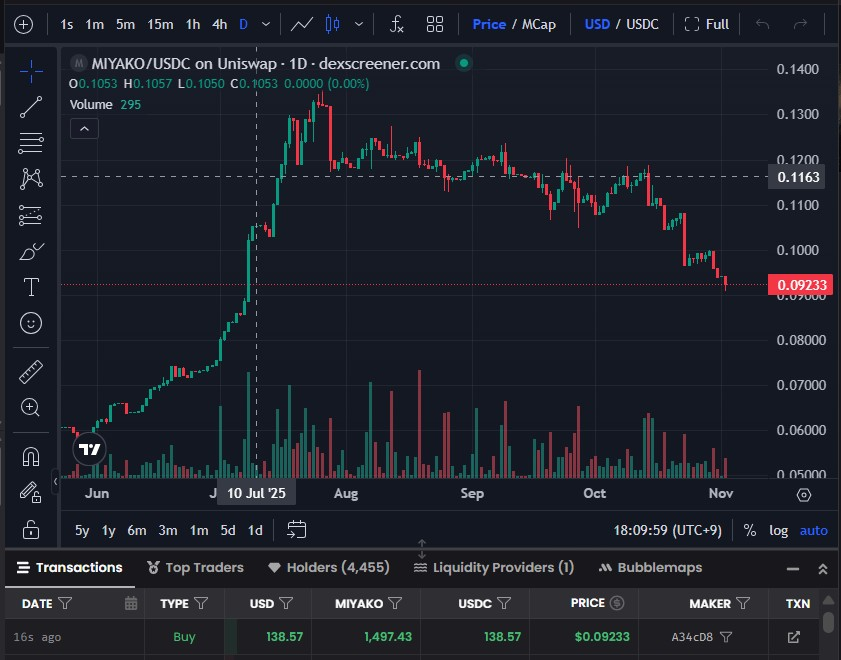Open the long position forecasting tool
Screen dimensions: 841x660
31,215
